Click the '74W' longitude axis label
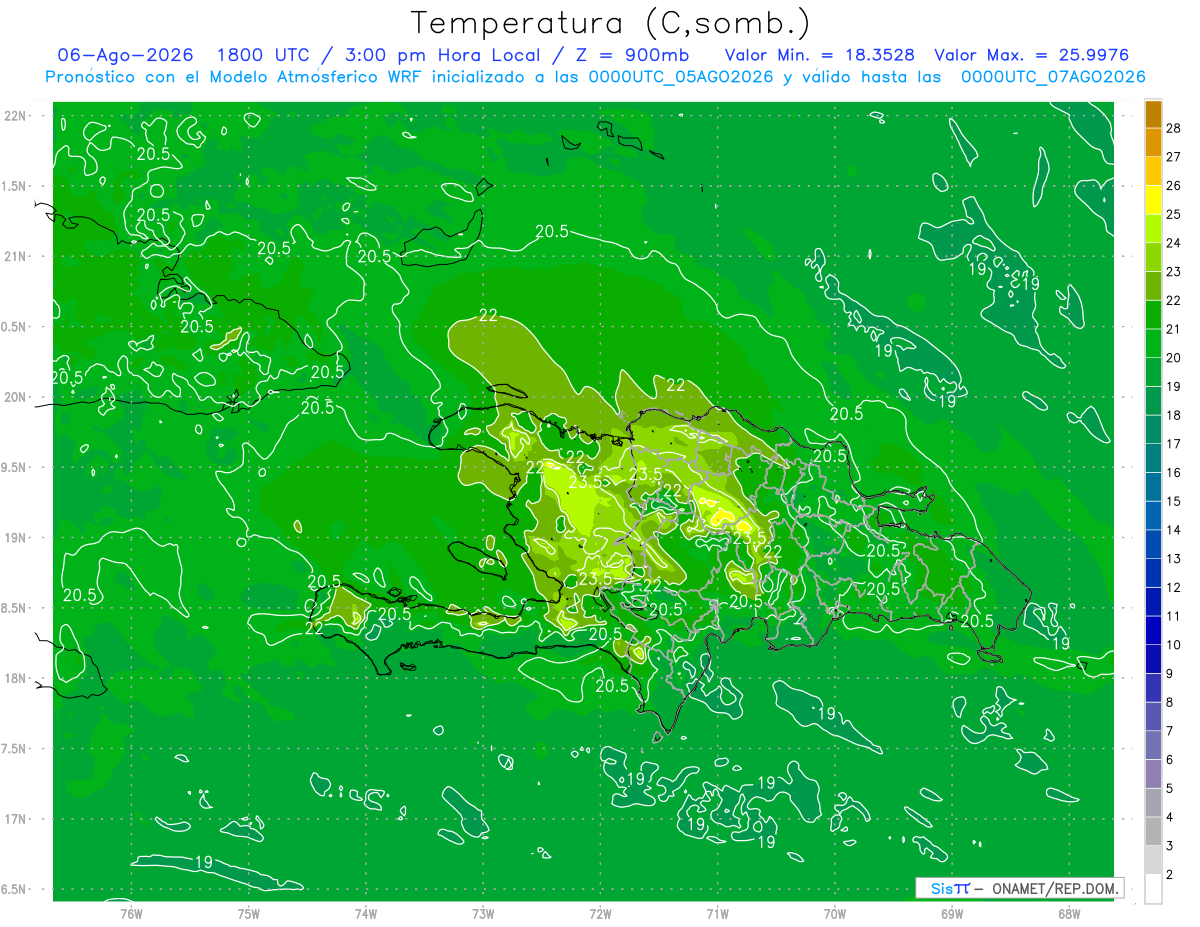The height and width of the screenshot is (927, 1200). click(366, 913)
